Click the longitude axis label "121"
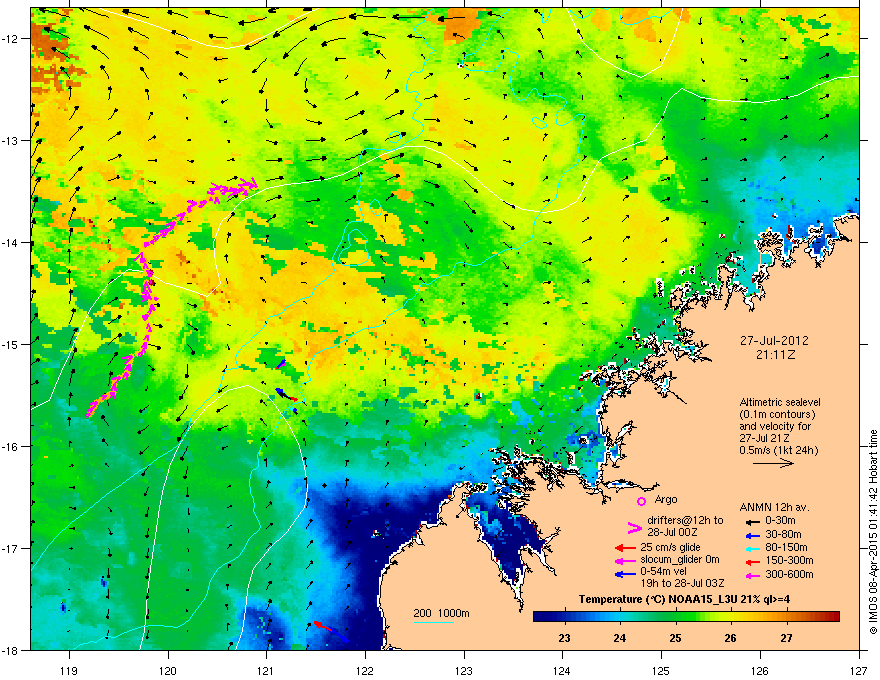Image resolution: width=880 pixels, height=680 pixels. [266, 670]
